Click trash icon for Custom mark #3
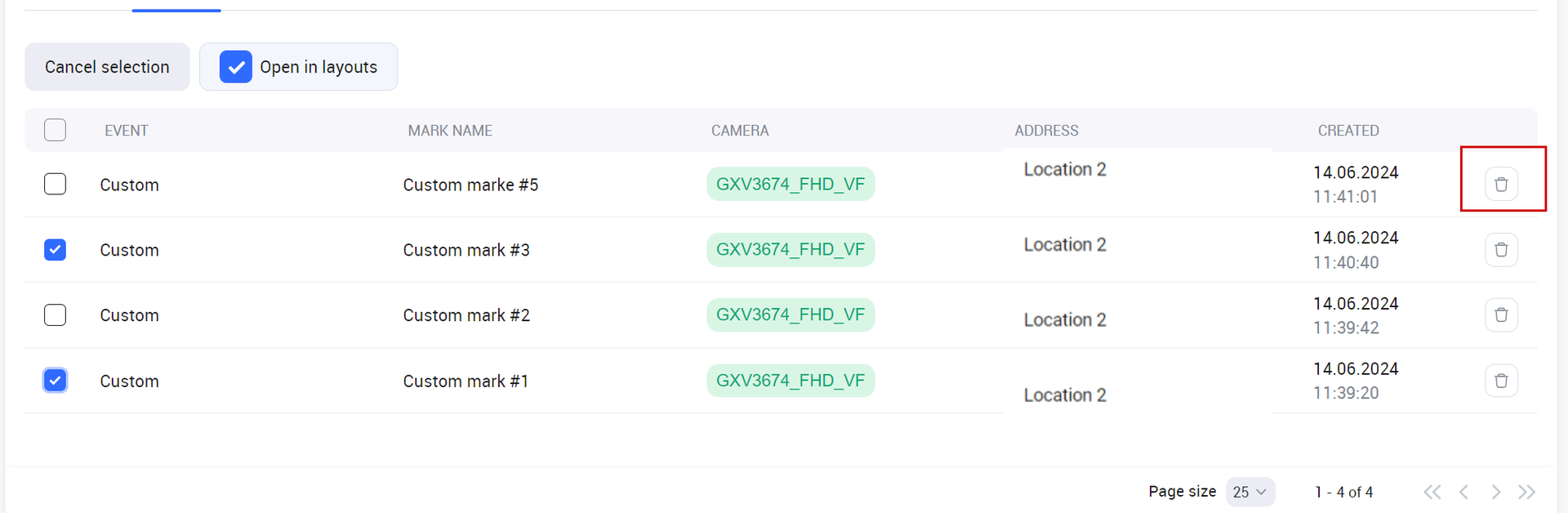Image resolution: width=1568 pixels, height=513 pixels. pos(1501,250)
